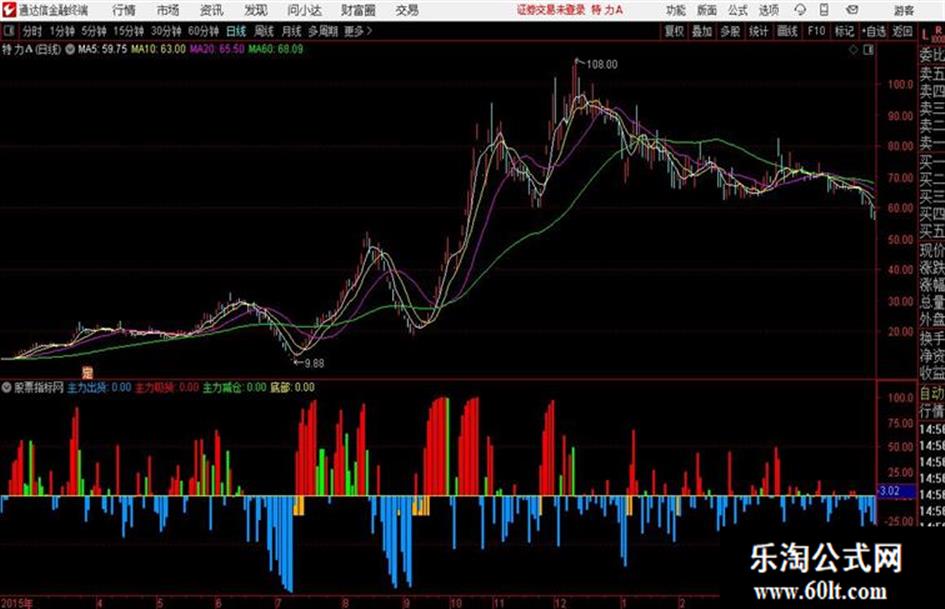Click the 9.88 low price label

tap(314, 363)
